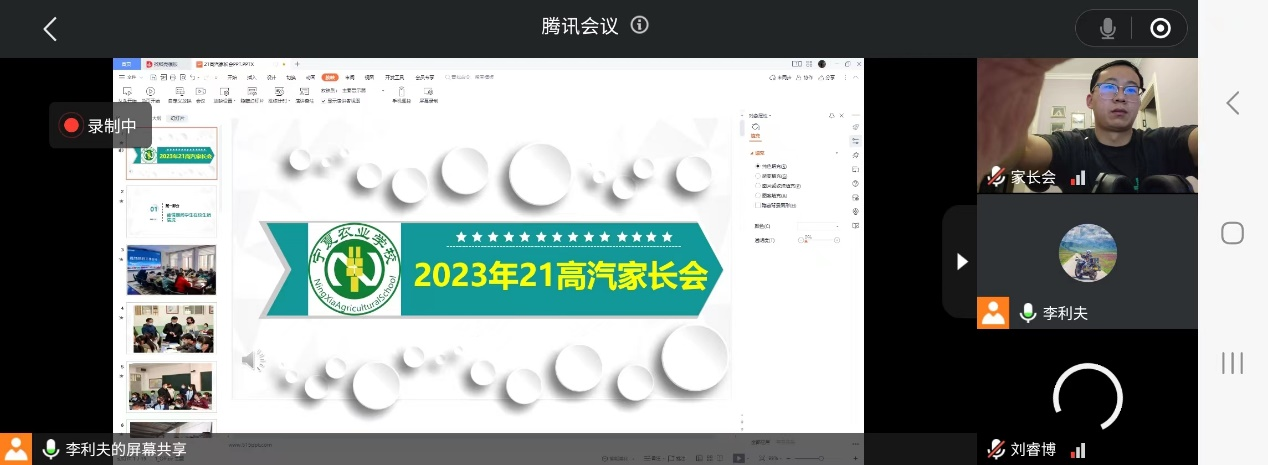Screen dimensions: 1268x465
Task: Click the share button at WPS top right
Action: [827, 77]
